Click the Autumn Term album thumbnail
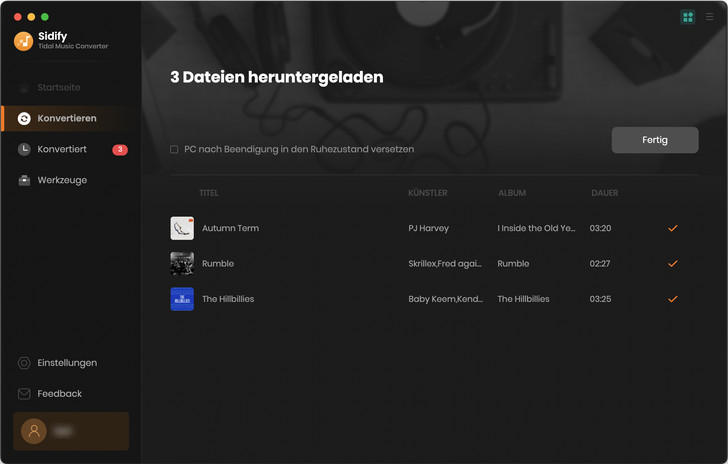Viewport: 728px width, 464px height. 182,228
